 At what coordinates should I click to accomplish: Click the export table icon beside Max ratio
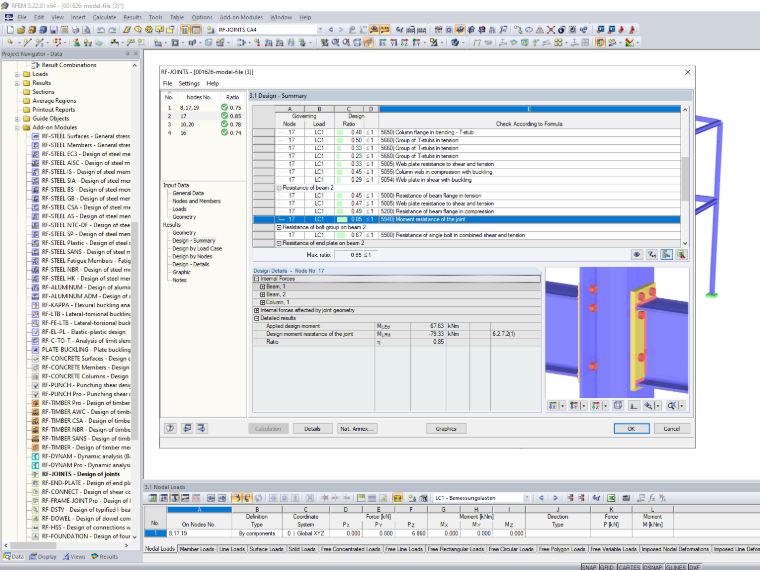click(681, 254)
